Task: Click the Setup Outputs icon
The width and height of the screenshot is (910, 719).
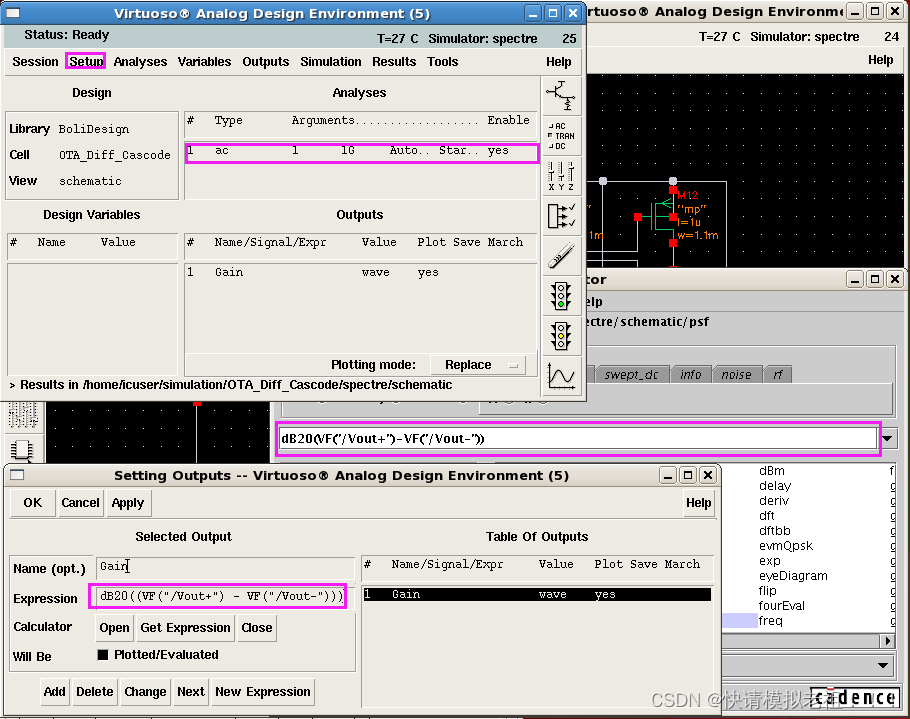Action: 562,216
